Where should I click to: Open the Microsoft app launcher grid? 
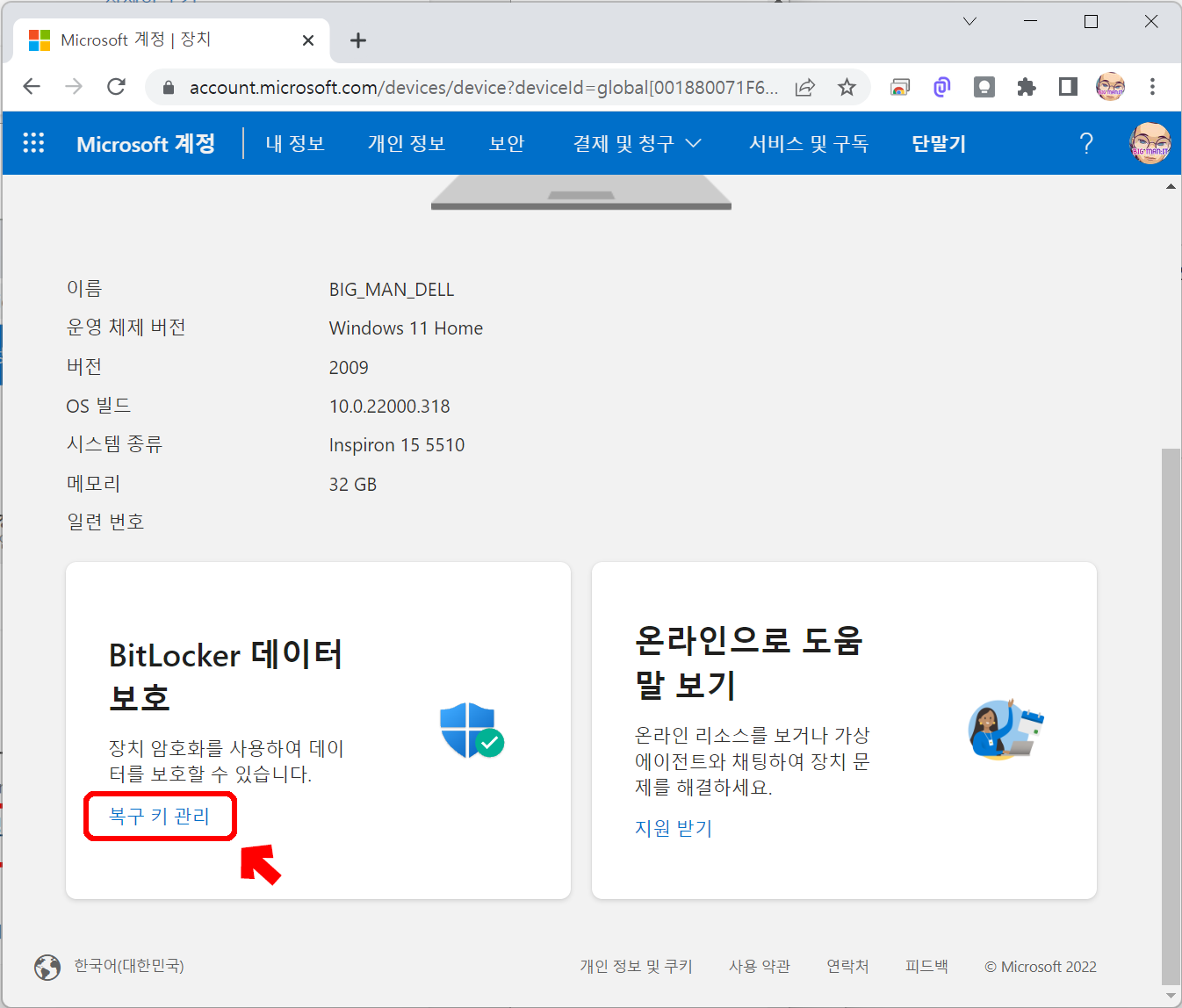(33, 143)
